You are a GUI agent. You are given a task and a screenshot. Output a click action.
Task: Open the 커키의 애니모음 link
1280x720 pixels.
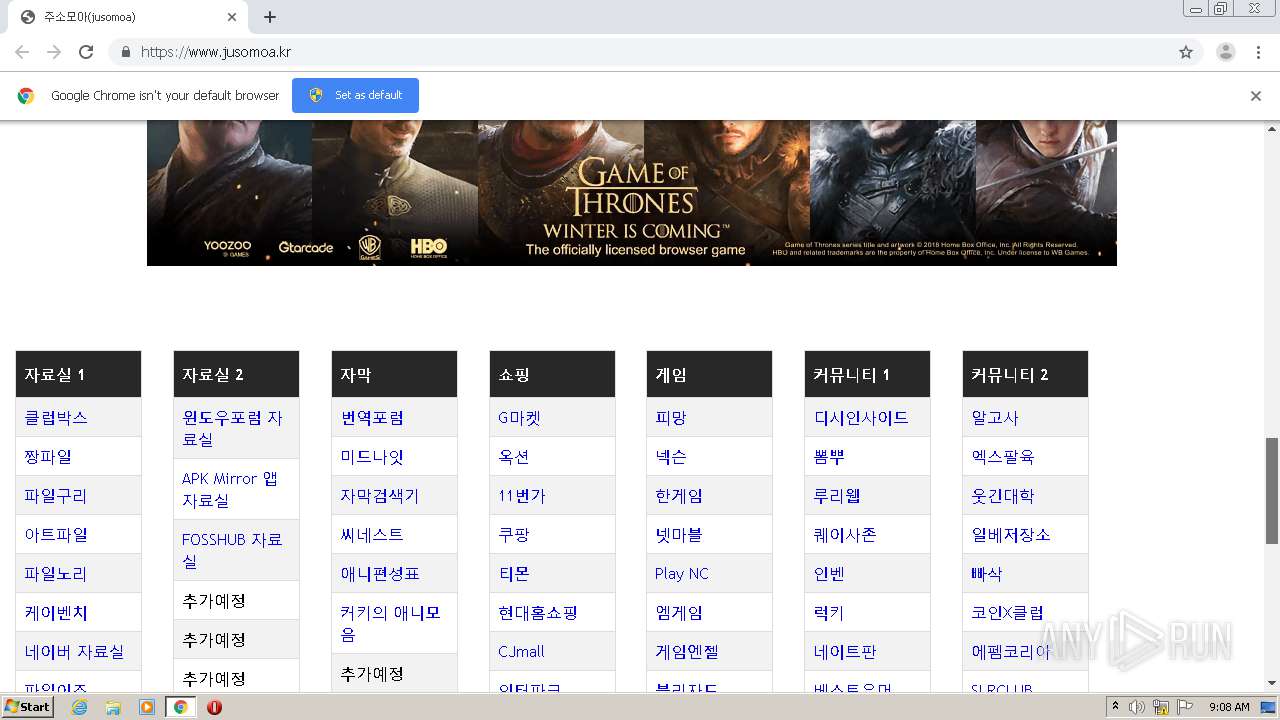[391, 623]
